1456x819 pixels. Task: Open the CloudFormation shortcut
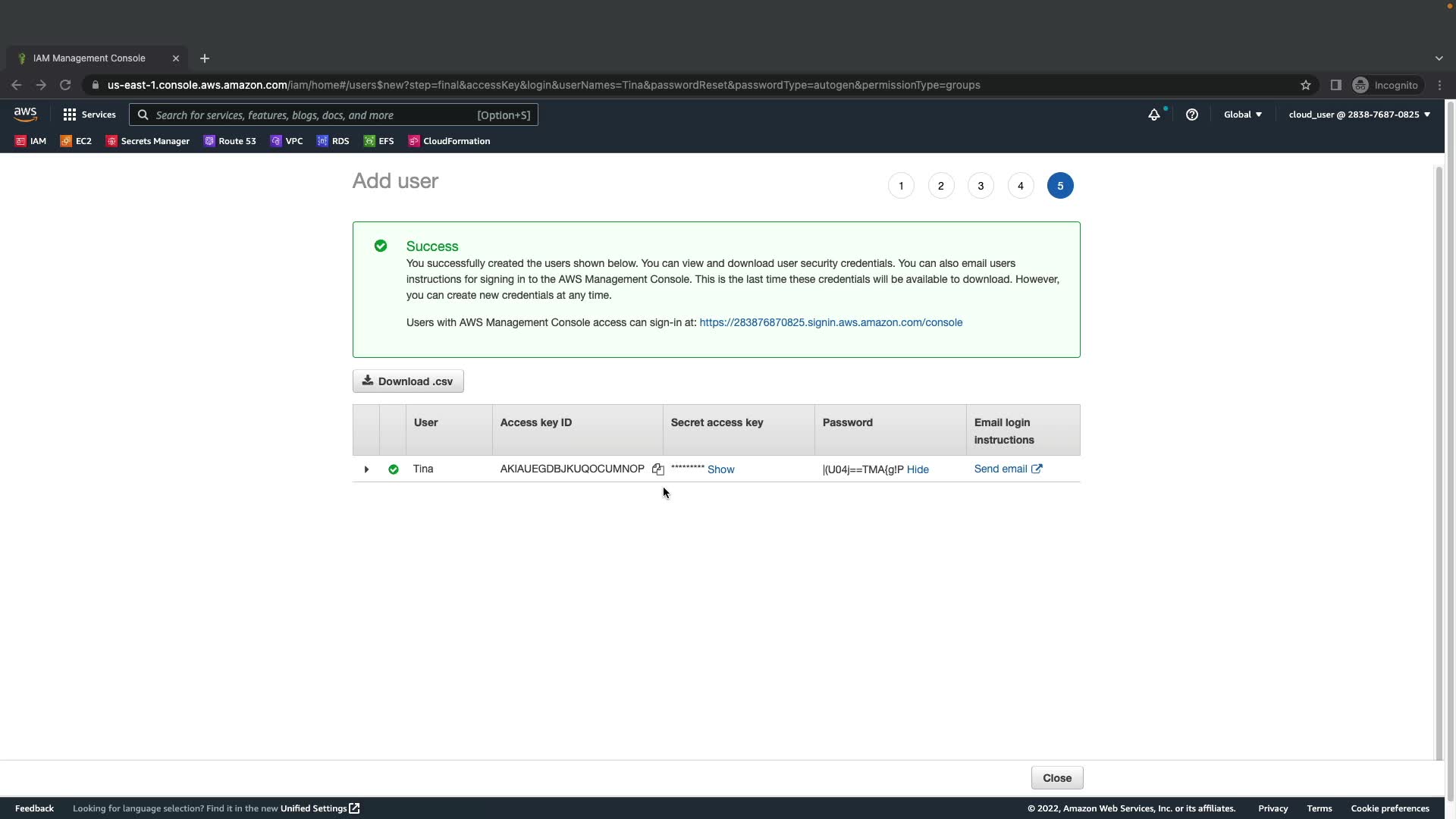tap(449, 141)
